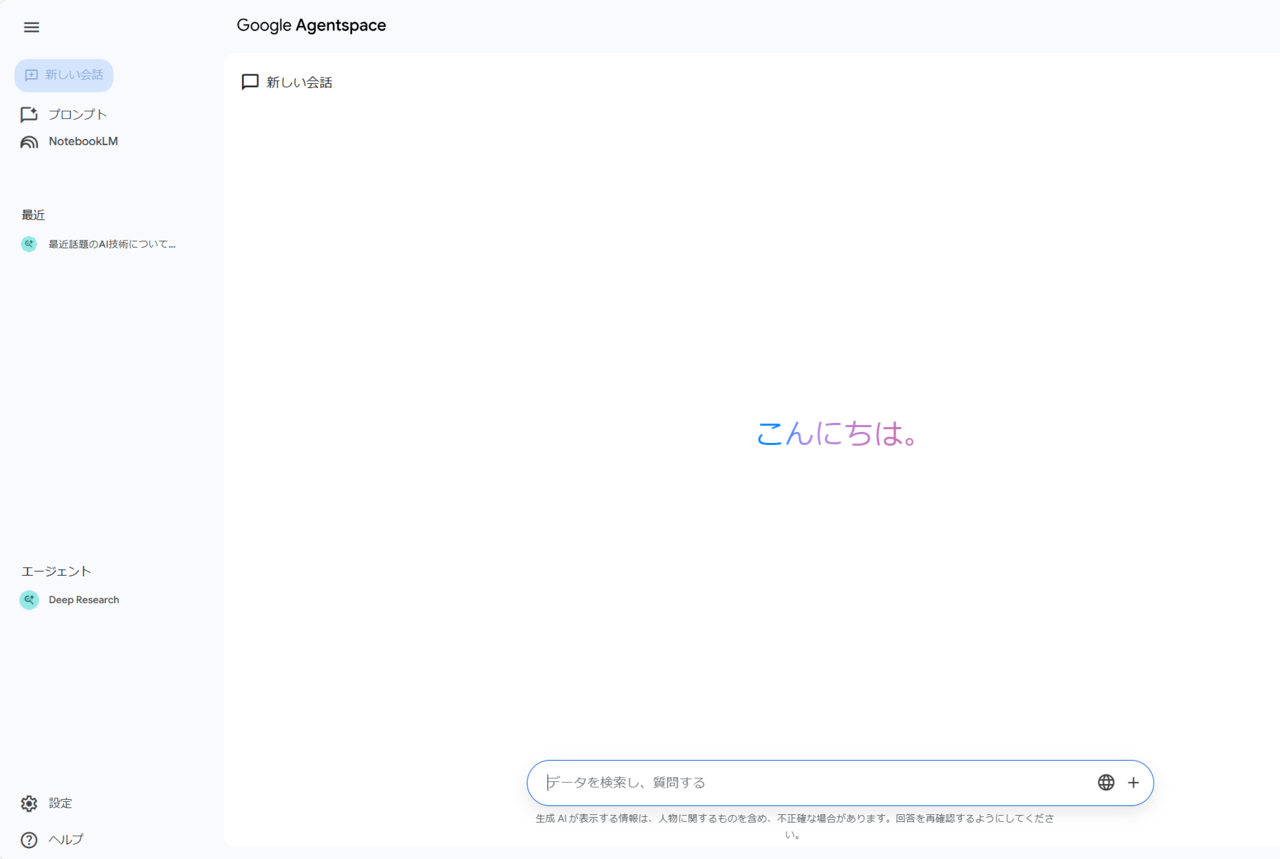Click the recent chat avatar icon

tap(29, 244)
